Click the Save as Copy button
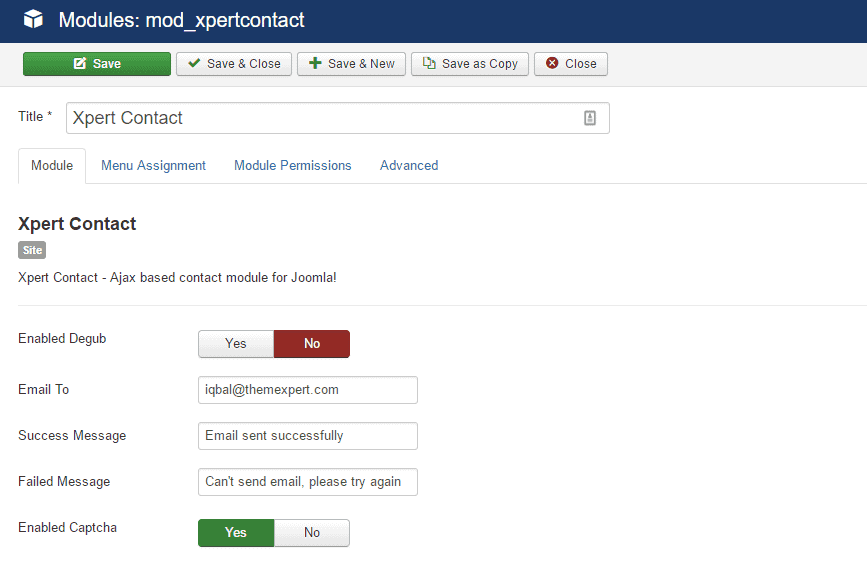Viewport: 867px width, 561px height. click(x=469, y=64)
